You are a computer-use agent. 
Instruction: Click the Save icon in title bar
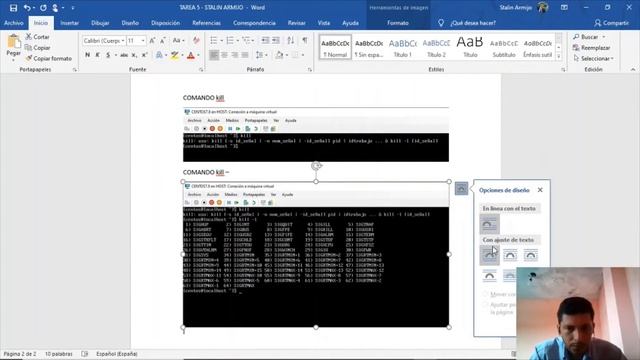pos(13,8)
